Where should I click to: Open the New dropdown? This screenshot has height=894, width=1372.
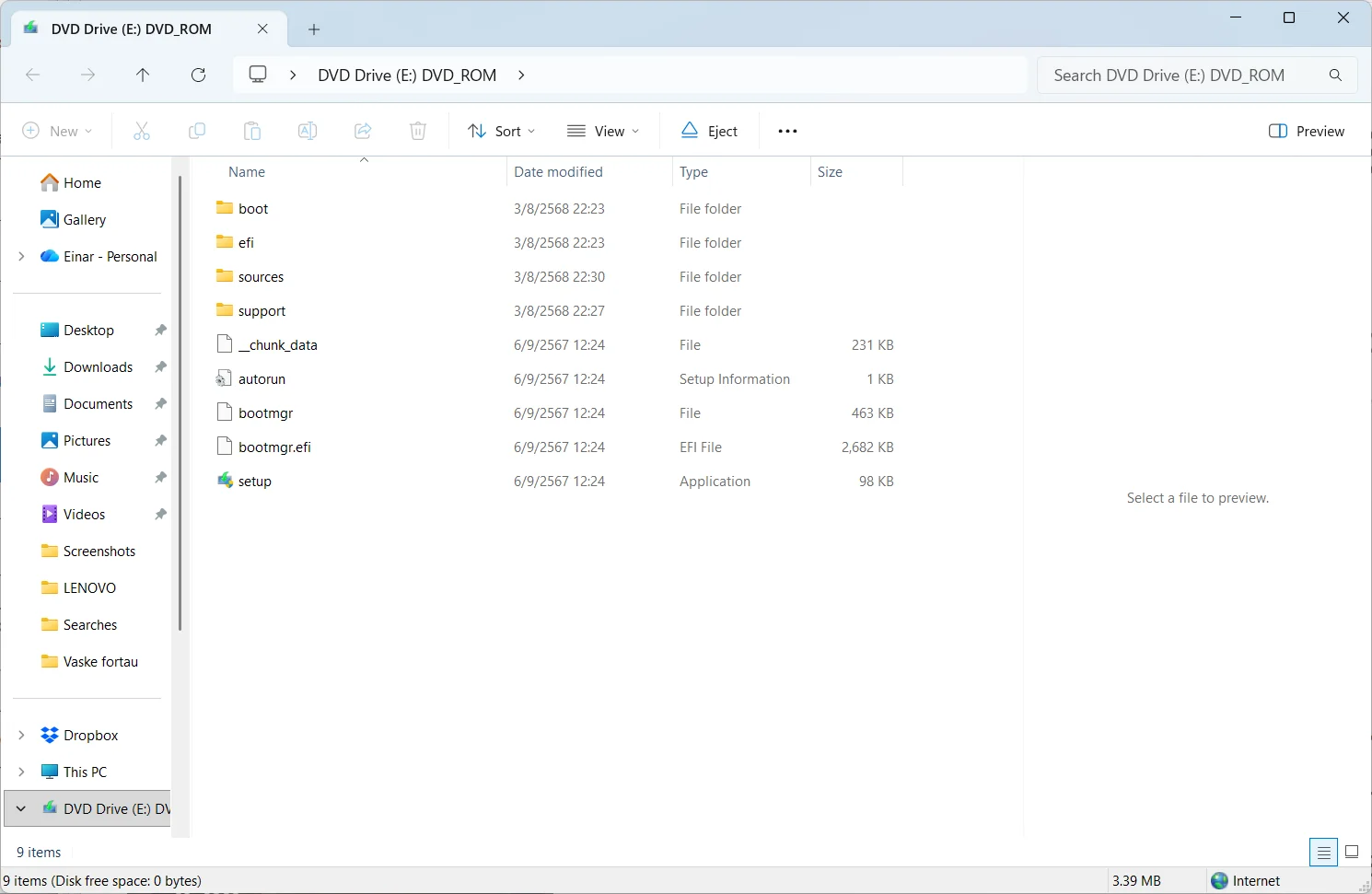[58, 131]
